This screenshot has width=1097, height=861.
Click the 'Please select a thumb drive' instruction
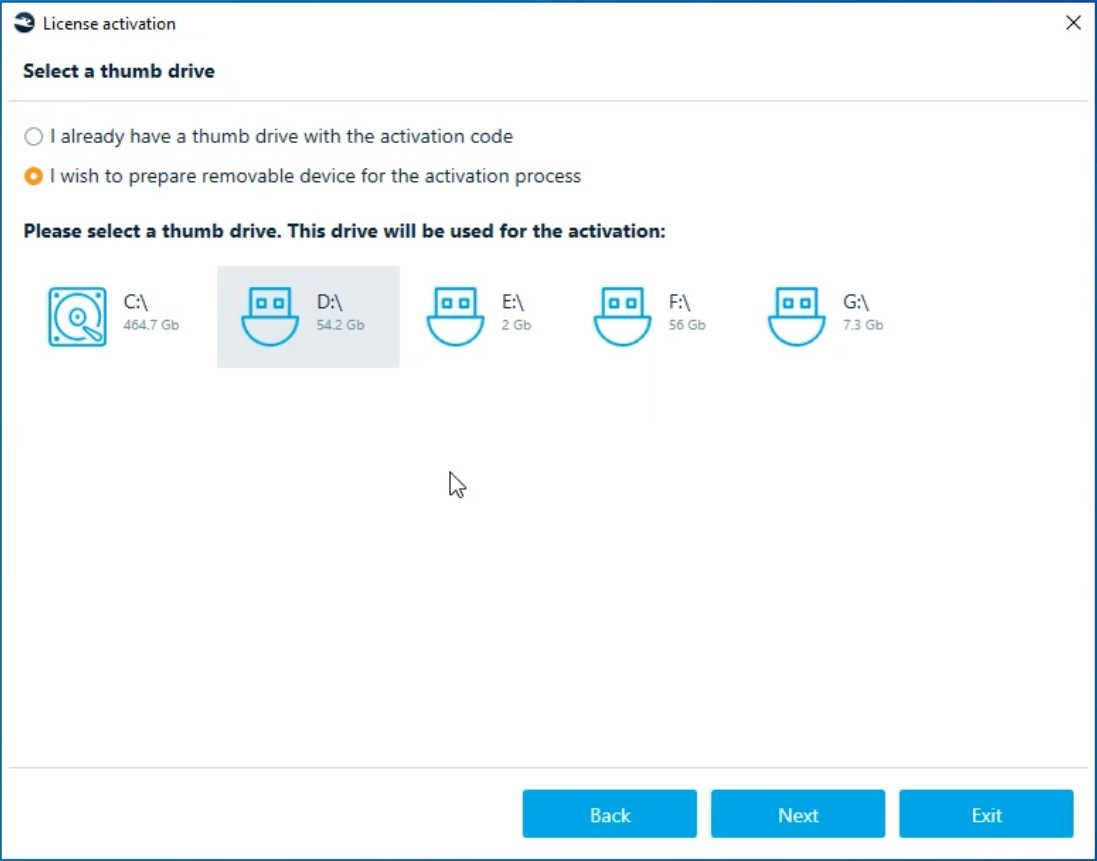point(344,232)
